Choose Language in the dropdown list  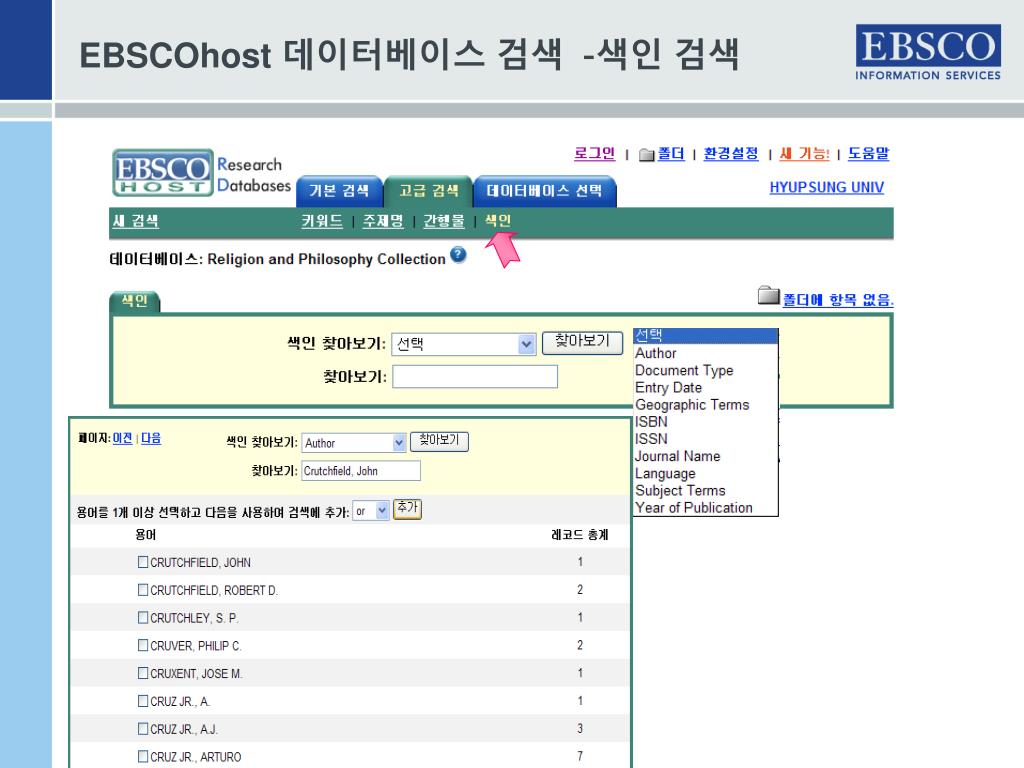[x=705, y=473]
